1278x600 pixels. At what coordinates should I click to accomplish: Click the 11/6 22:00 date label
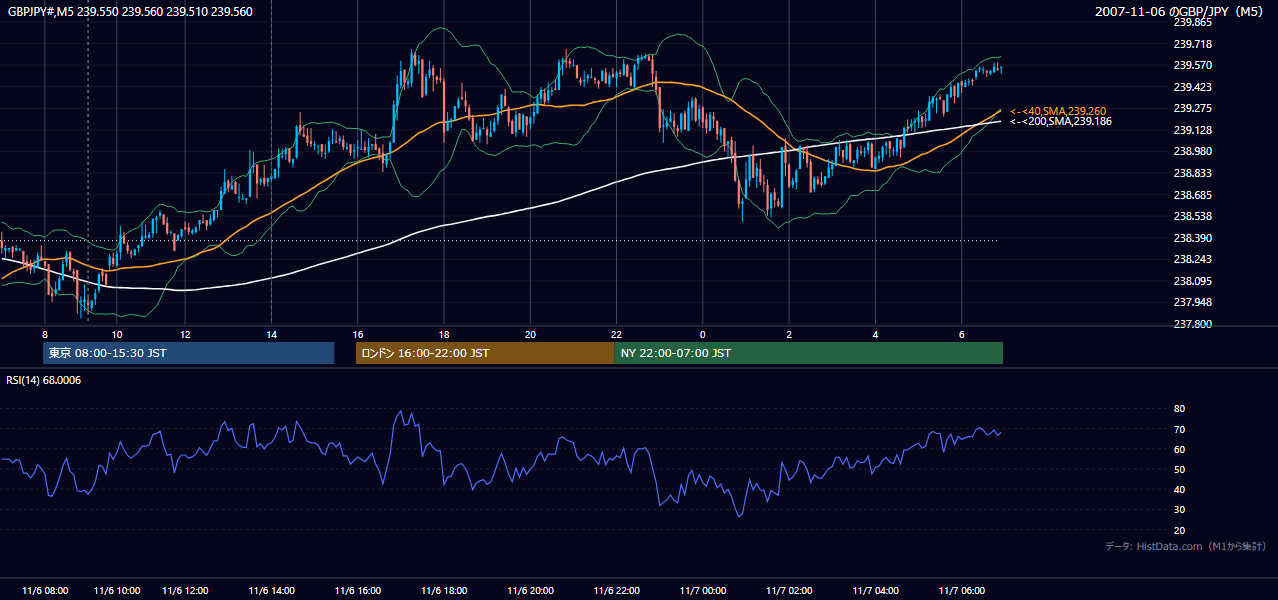point(616,591)
